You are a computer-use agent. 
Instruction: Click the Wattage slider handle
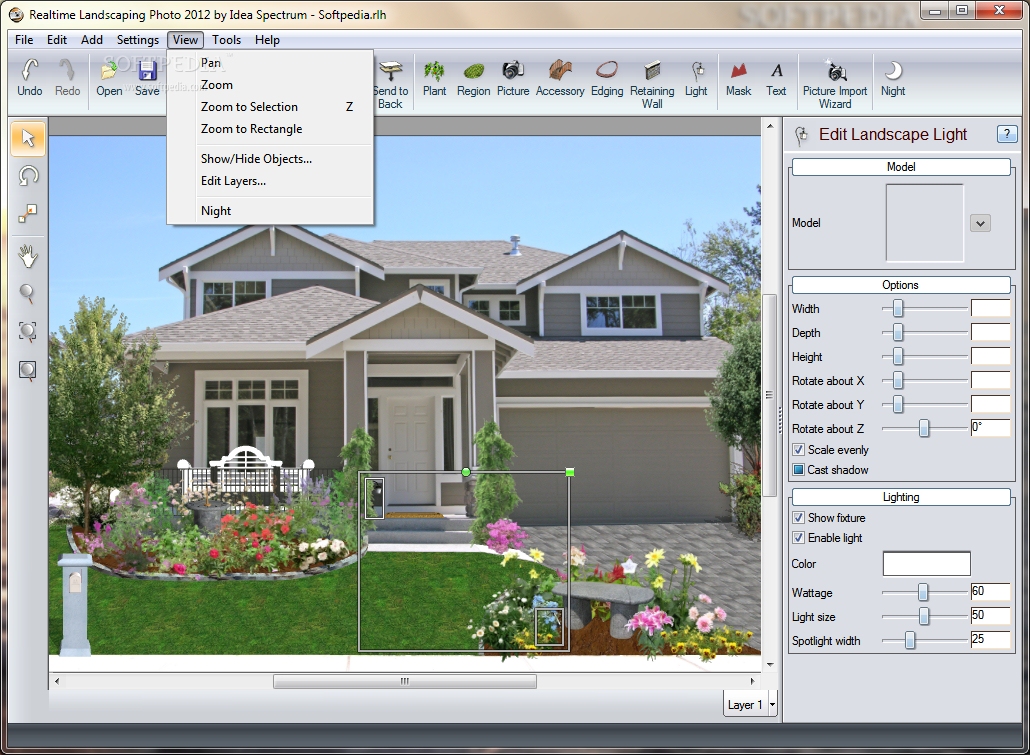point(923,593)
